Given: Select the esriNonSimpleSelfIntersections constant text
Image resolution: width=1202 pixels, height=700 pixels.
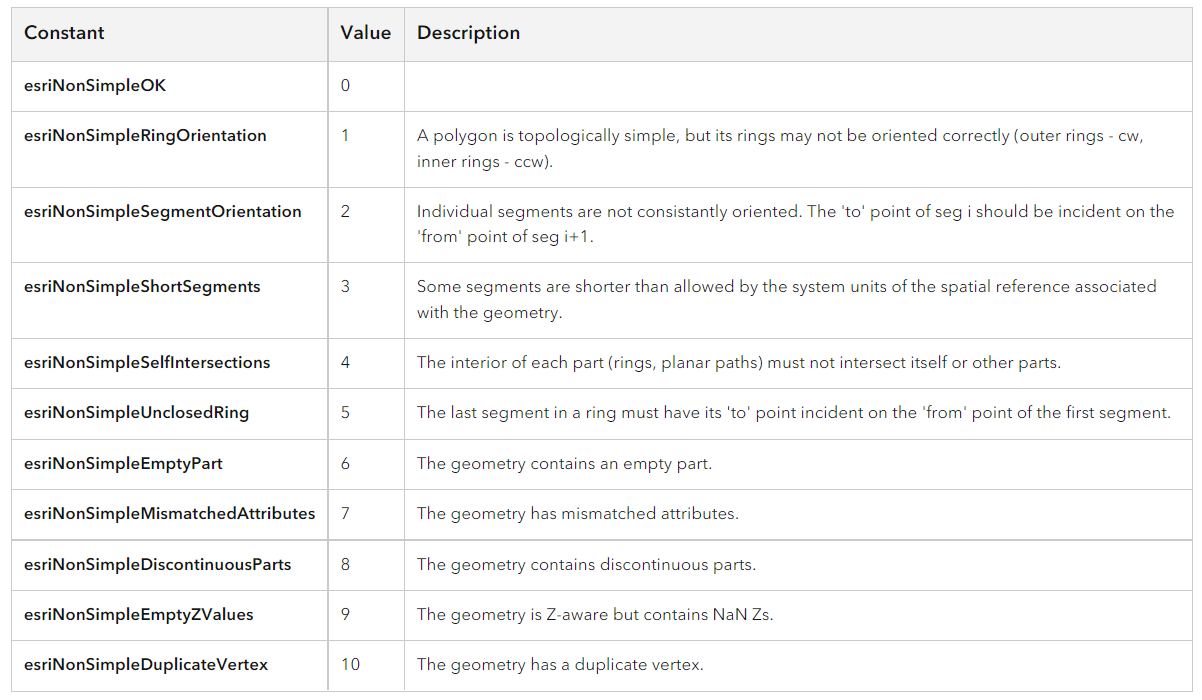Looking at the screenshot, I should [x=147, y=363].
